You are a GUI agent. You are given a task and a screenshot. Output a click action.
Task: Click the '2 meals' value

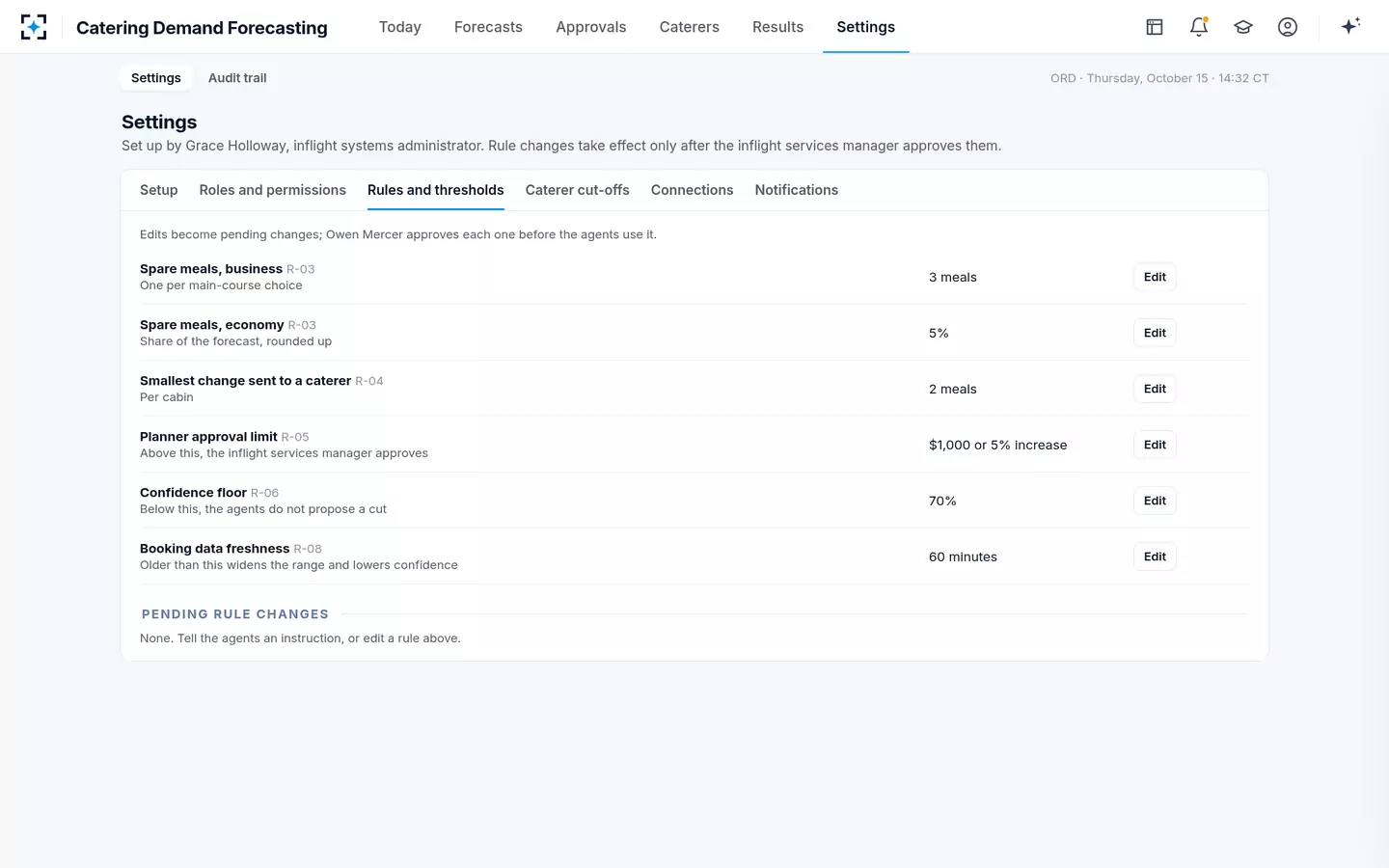tap(953, 389)
